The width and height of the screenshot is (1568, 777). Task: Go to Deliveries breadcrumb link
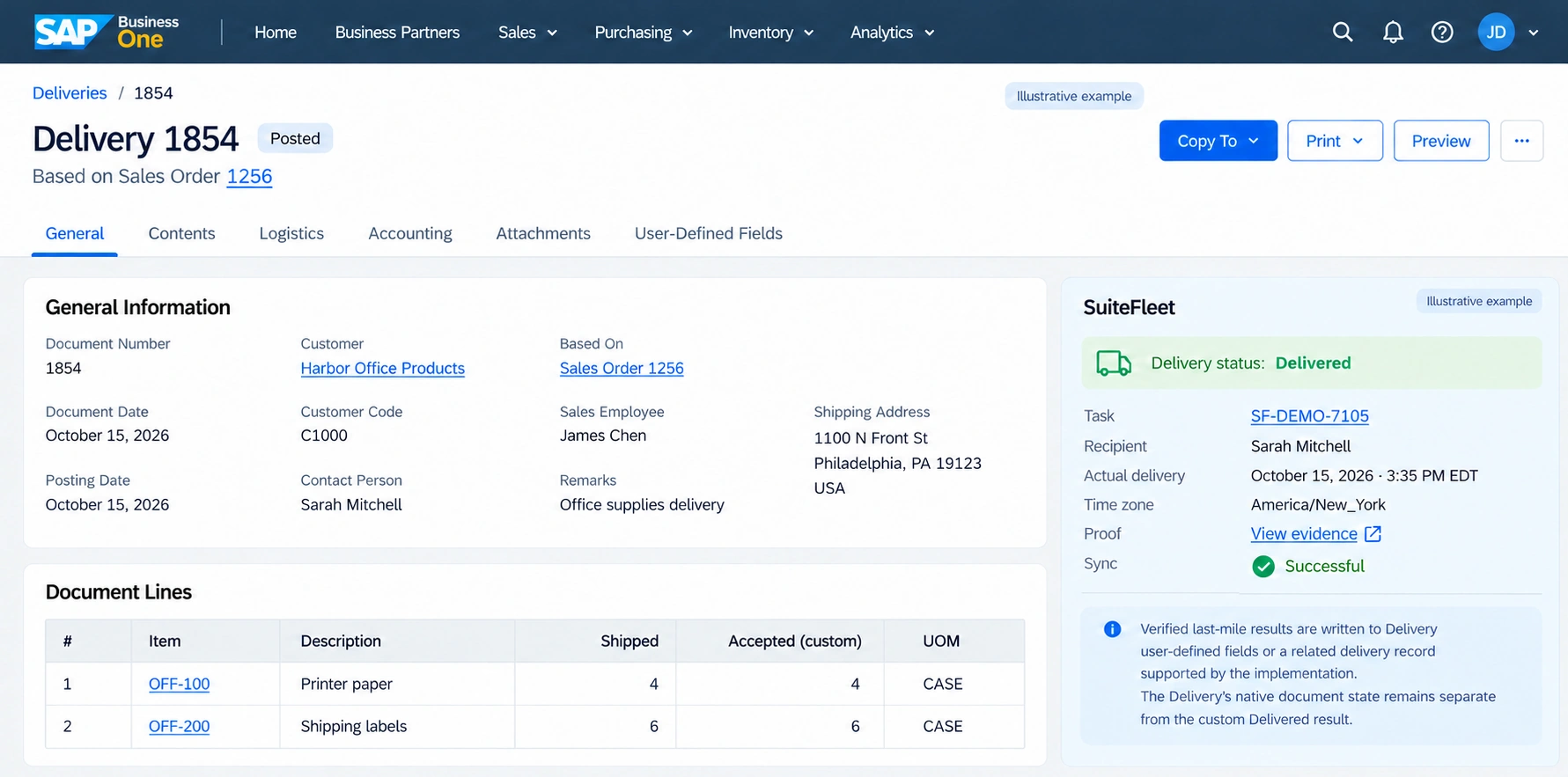(70, 93)
